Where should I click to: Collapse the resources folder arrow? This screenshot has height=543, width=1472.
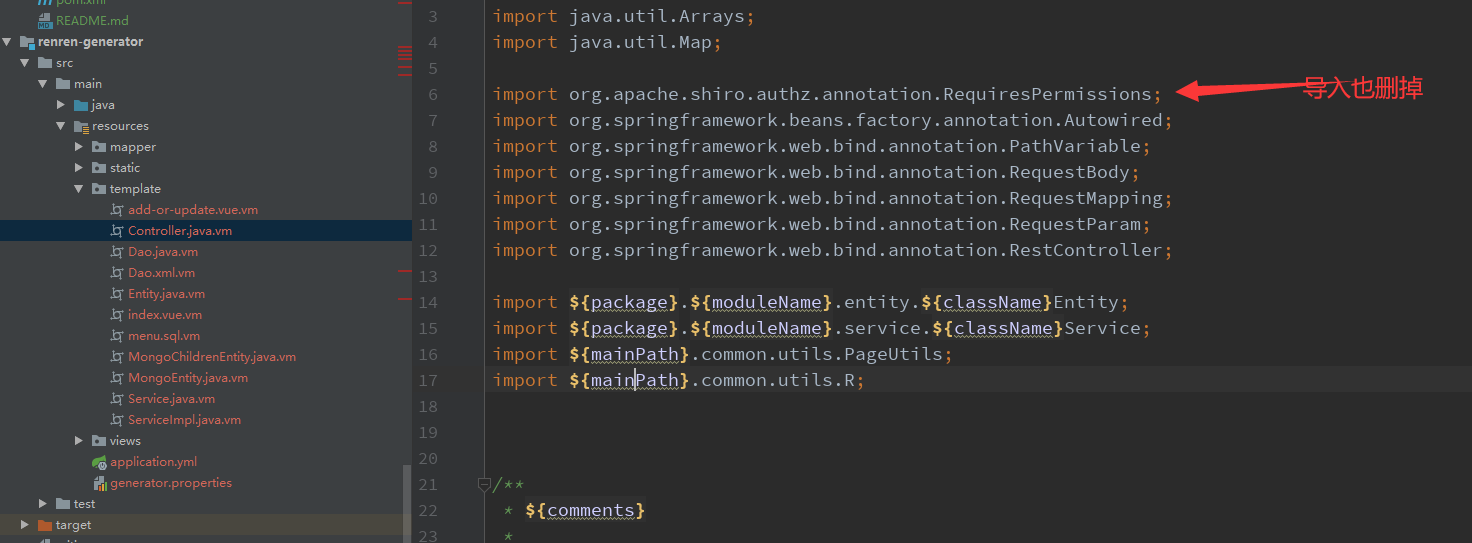pos(61,126)
